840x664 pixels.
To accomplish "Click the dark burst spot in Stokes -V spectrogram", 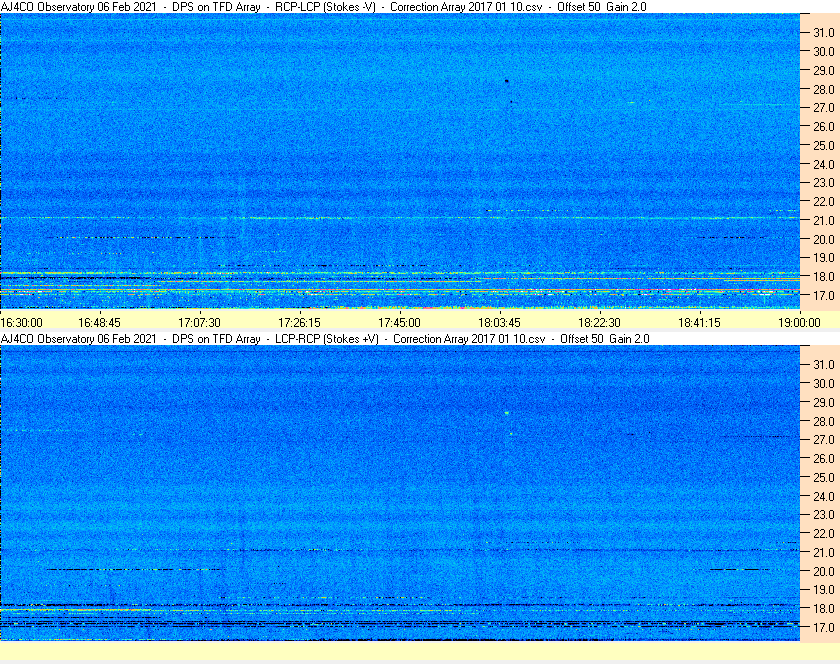I will (506, 81).
